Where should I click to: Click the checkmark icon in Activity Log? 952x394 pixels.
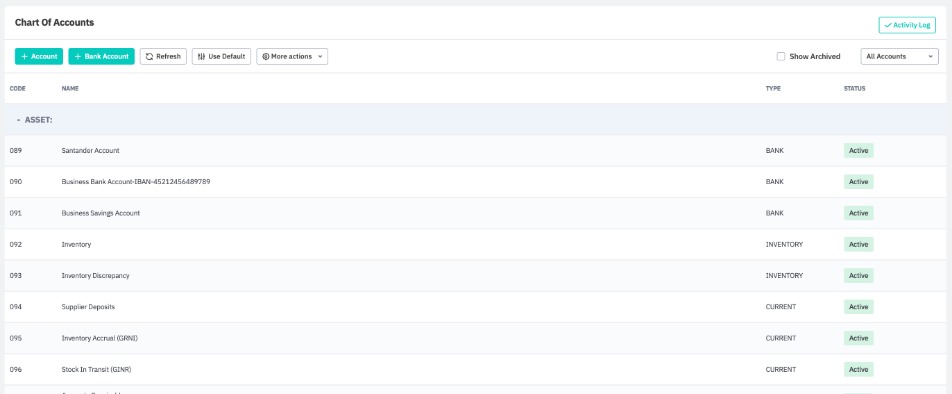pos(888,25)
